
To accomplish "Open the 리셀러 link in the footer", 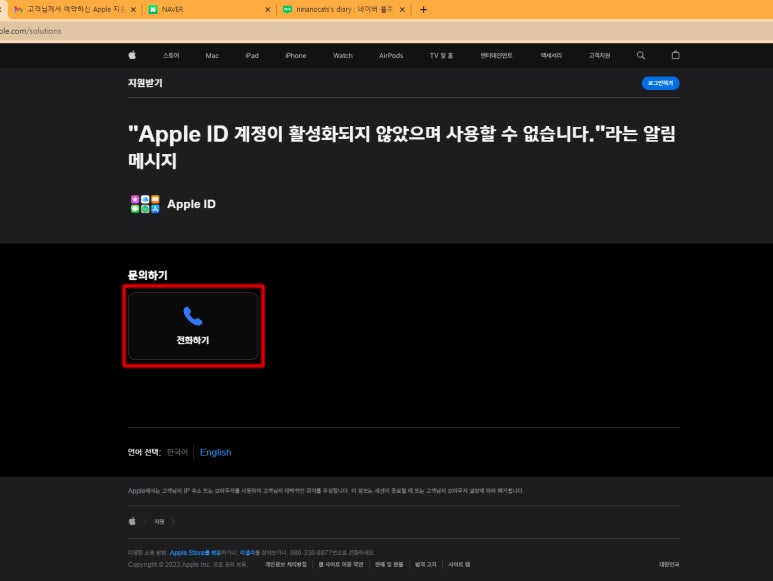I will coord(247,552).
